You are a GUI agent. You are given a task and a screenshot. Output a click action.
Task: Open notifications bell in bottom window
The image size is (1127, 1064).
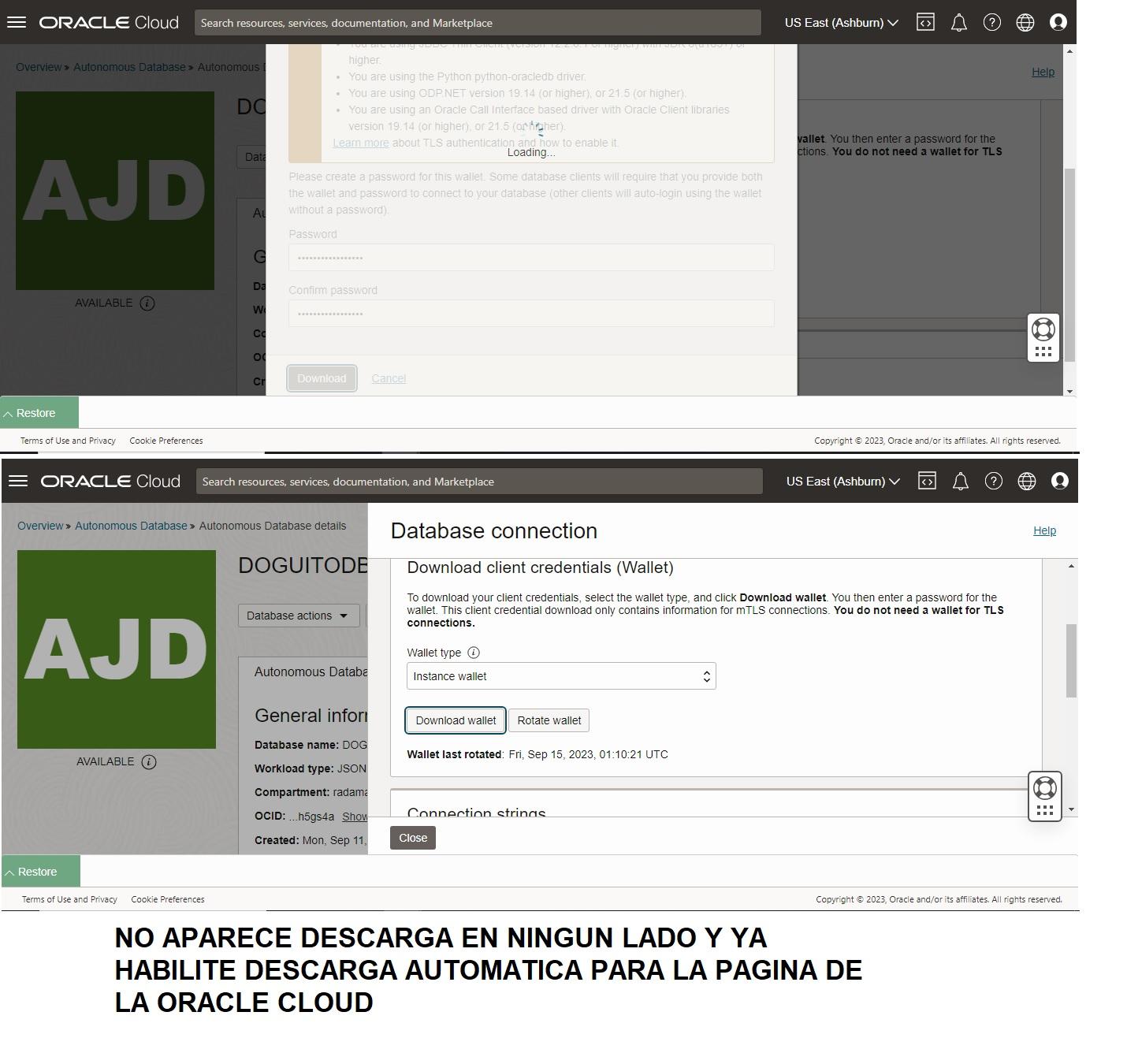coord(960,482)
